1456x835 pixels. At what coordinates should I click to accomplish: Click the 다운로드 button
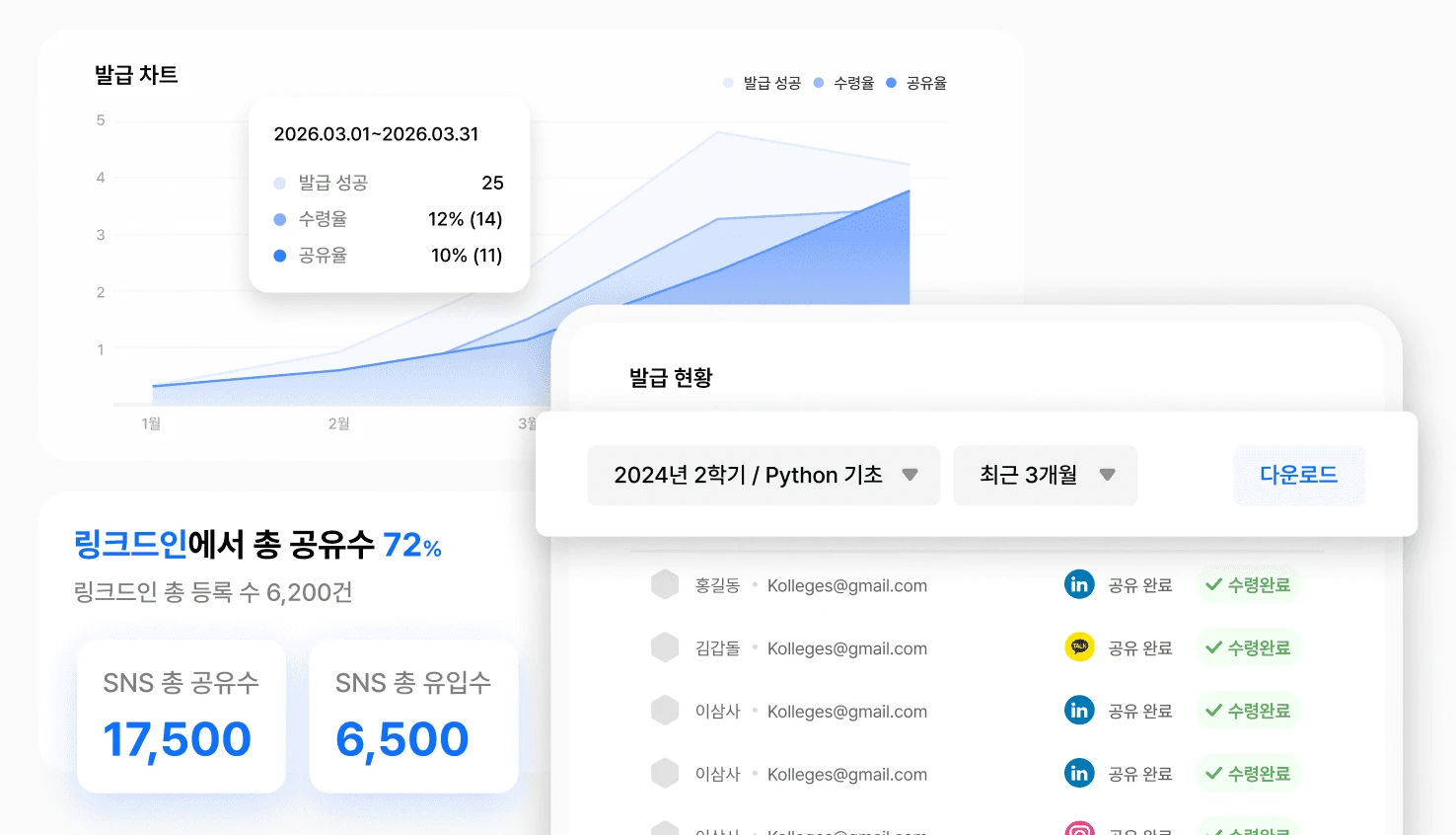(1299, 475)
